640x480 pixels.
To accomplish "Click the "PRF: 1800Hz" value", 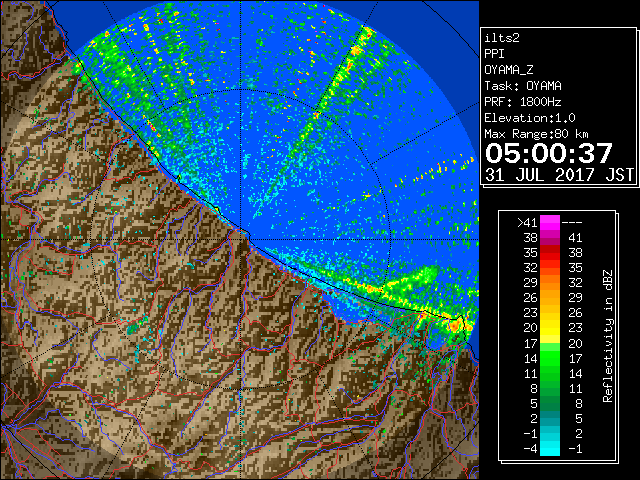I will (x=523, y=102).
